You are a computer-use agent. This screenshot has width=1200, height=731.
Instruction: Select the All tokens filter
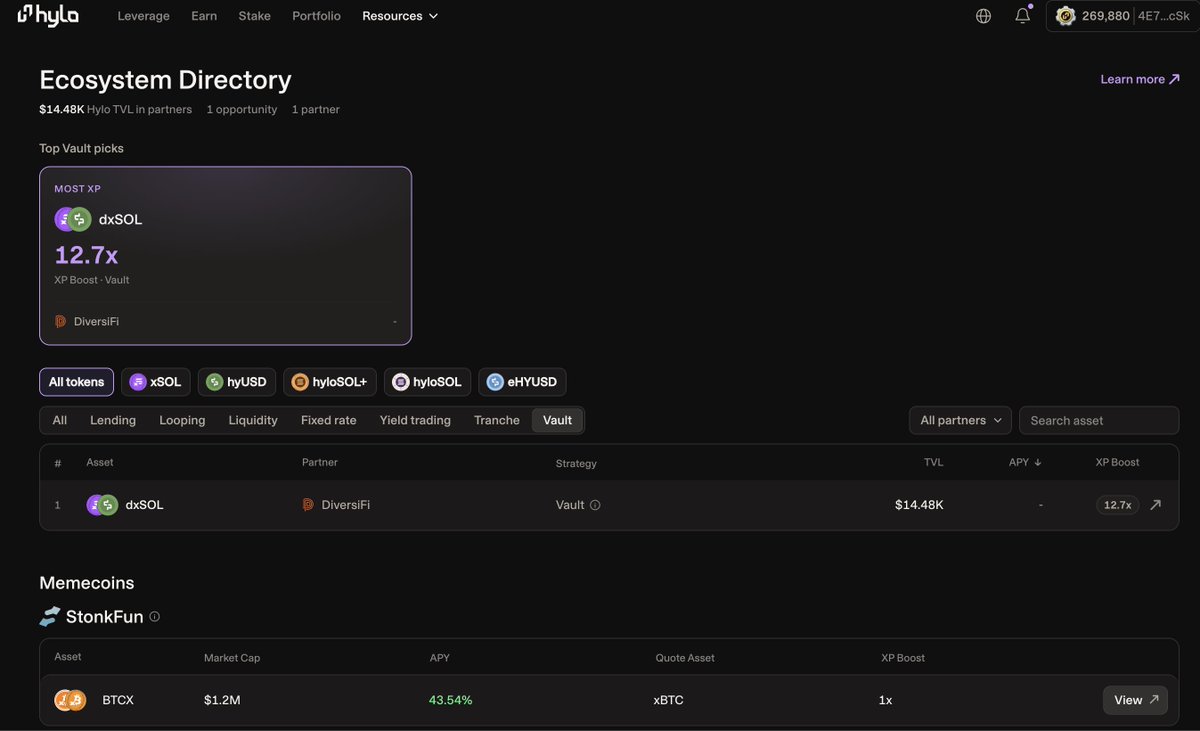[x=76, y=382]
